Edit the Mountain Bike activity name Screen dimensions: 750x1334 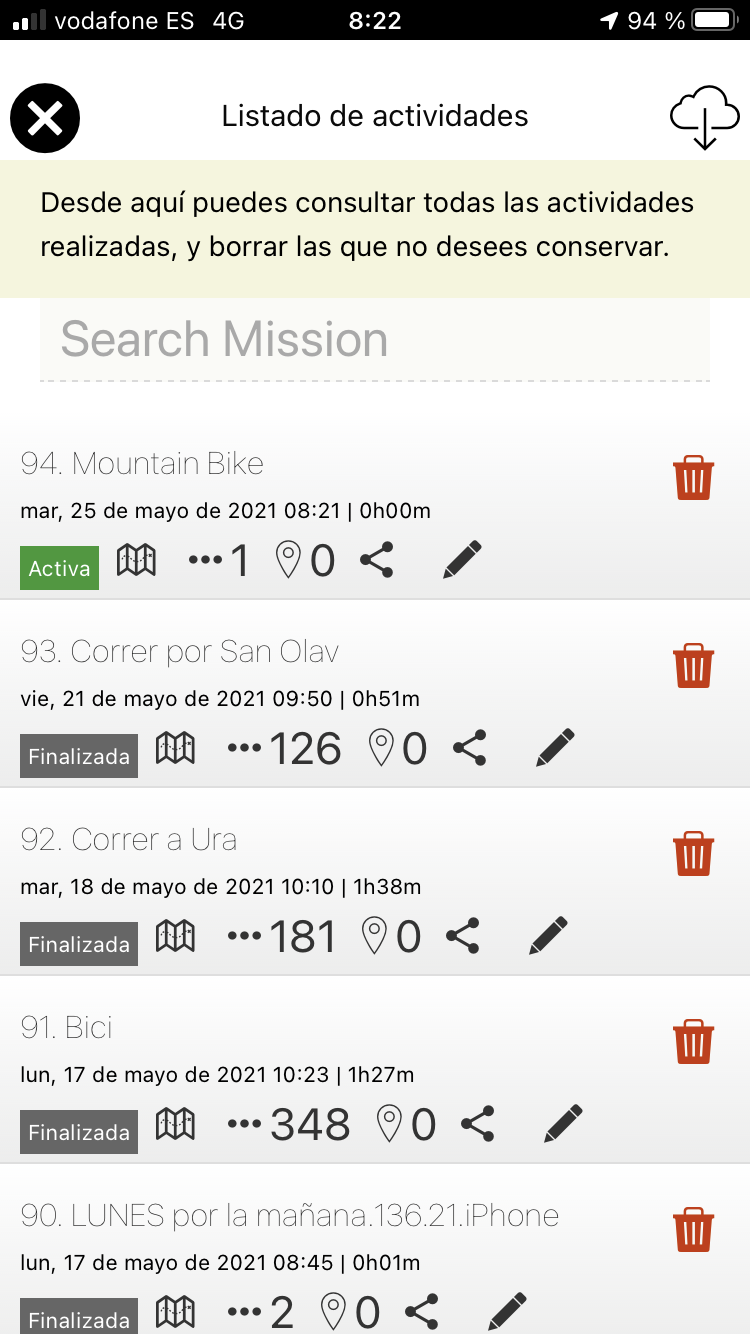[x=462, y=561]
